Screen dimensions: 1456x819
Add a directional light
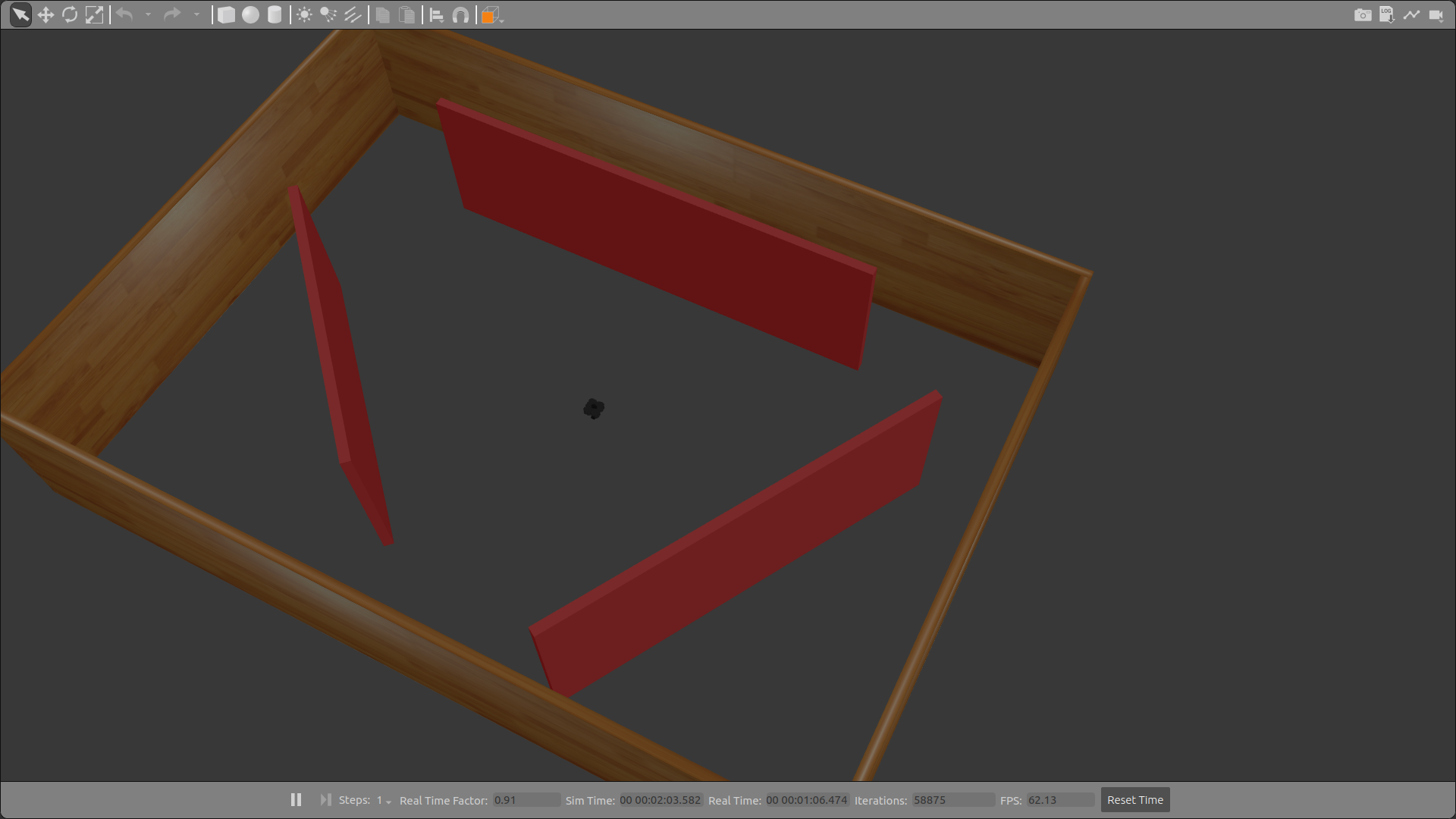(x=353, y=15)
